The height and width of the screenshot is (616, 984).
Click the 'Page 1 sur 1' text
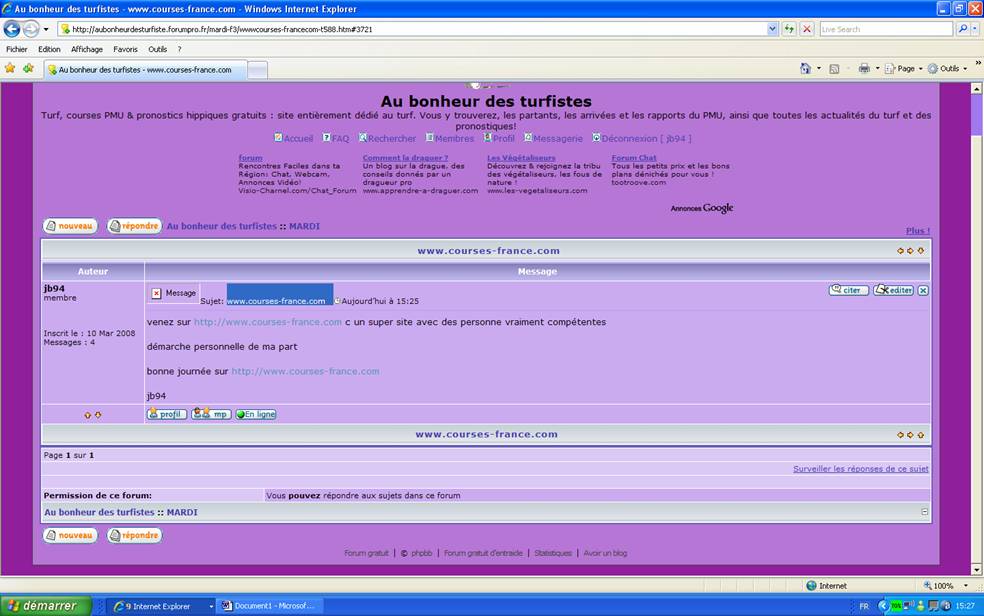[x=69, y=455]
